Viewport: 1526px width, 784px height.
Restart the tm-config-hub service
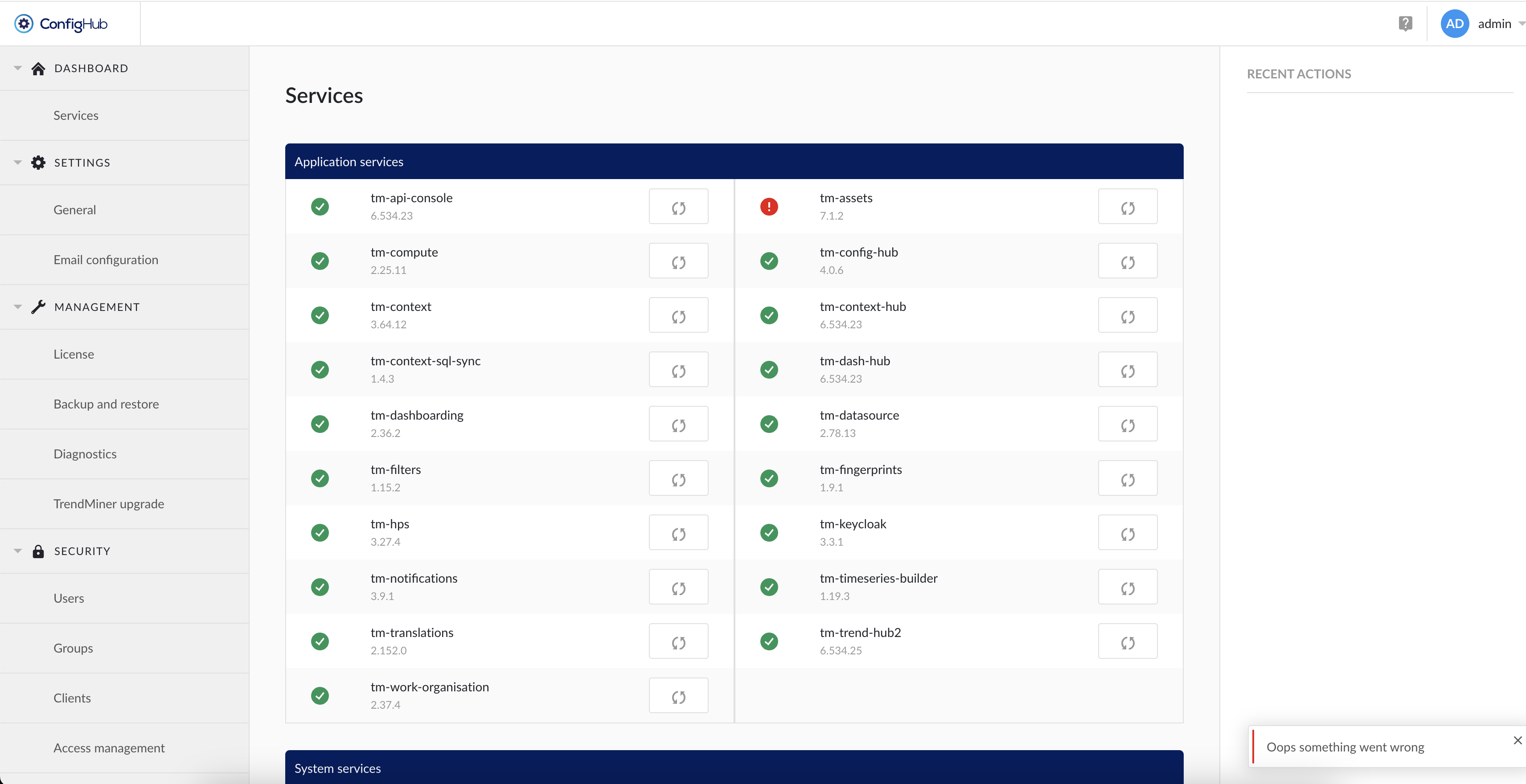click(1127, 261)
